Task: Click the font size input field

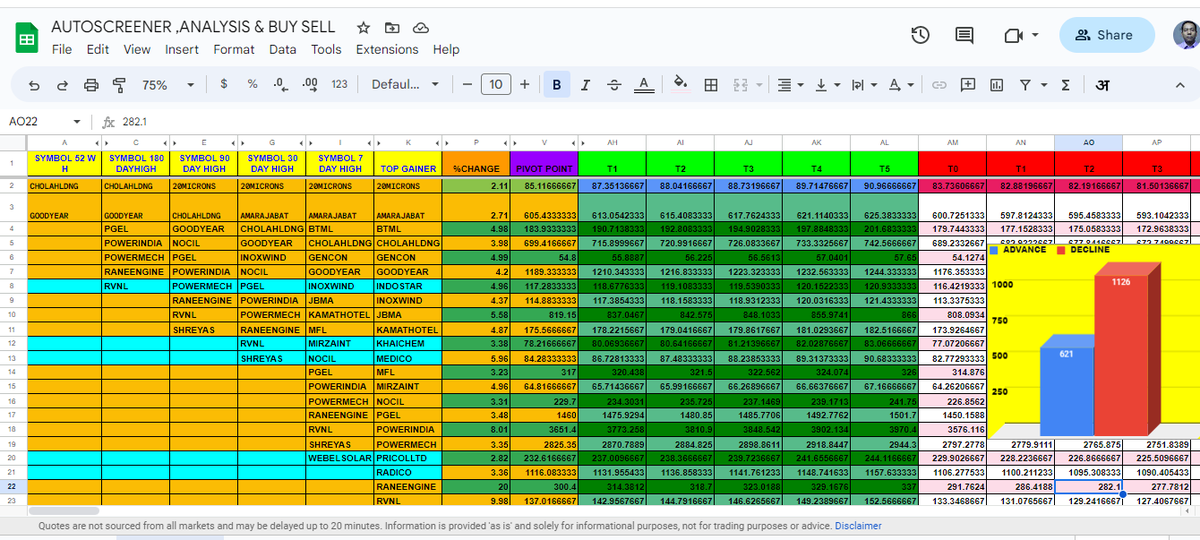Action: tap(496, 85)
